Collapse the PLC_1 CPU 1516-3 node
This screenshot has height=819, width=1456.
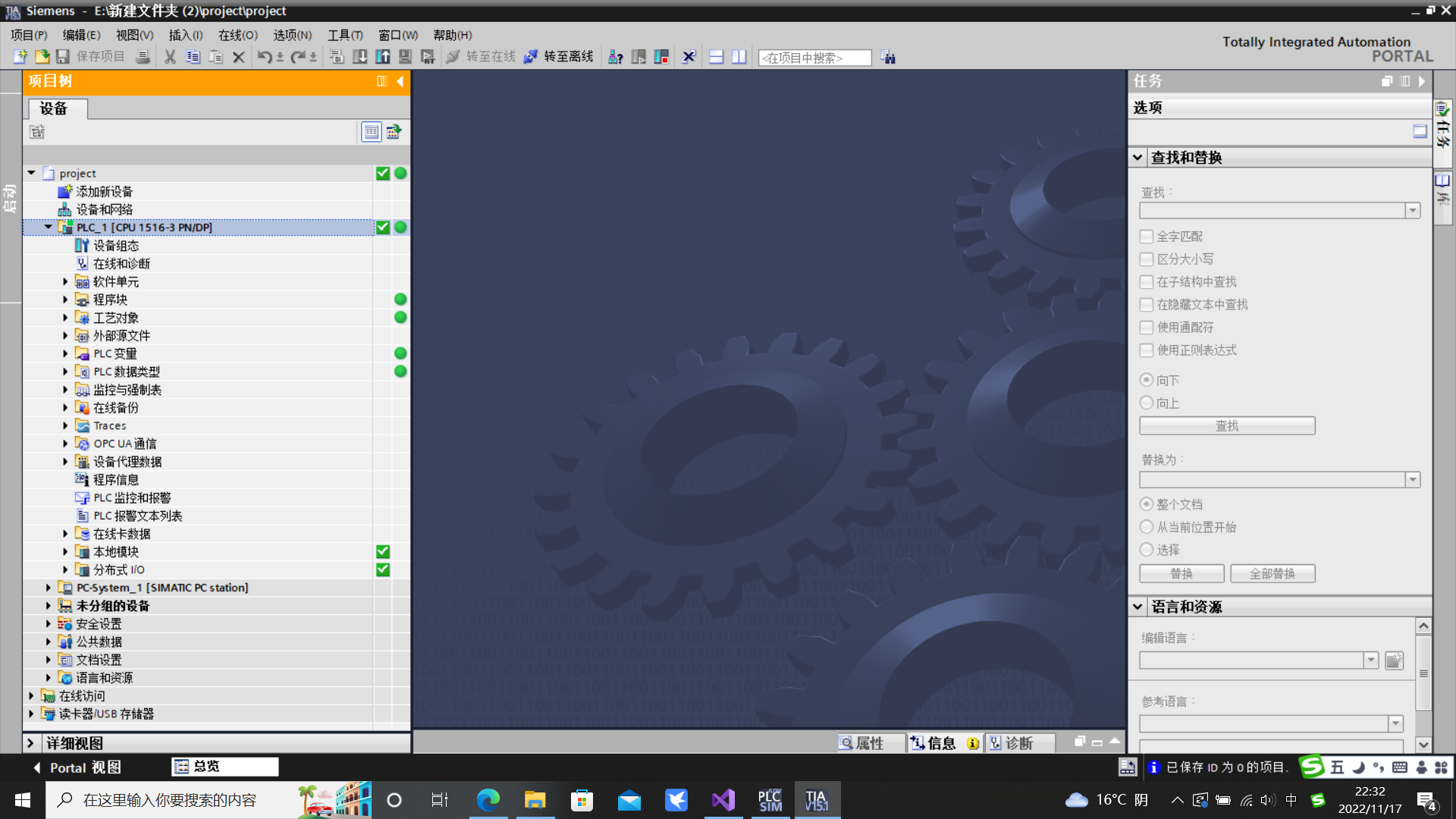click(49, 227)
